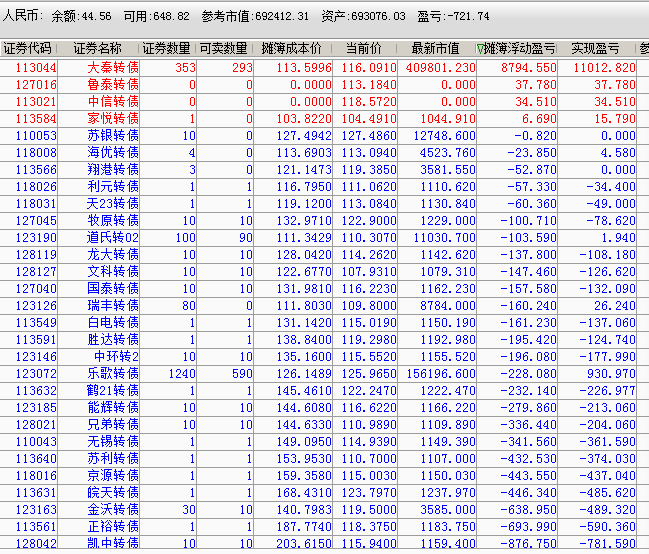
Task: Select the 龙大转债 row
Action: (x=324, y=254)
